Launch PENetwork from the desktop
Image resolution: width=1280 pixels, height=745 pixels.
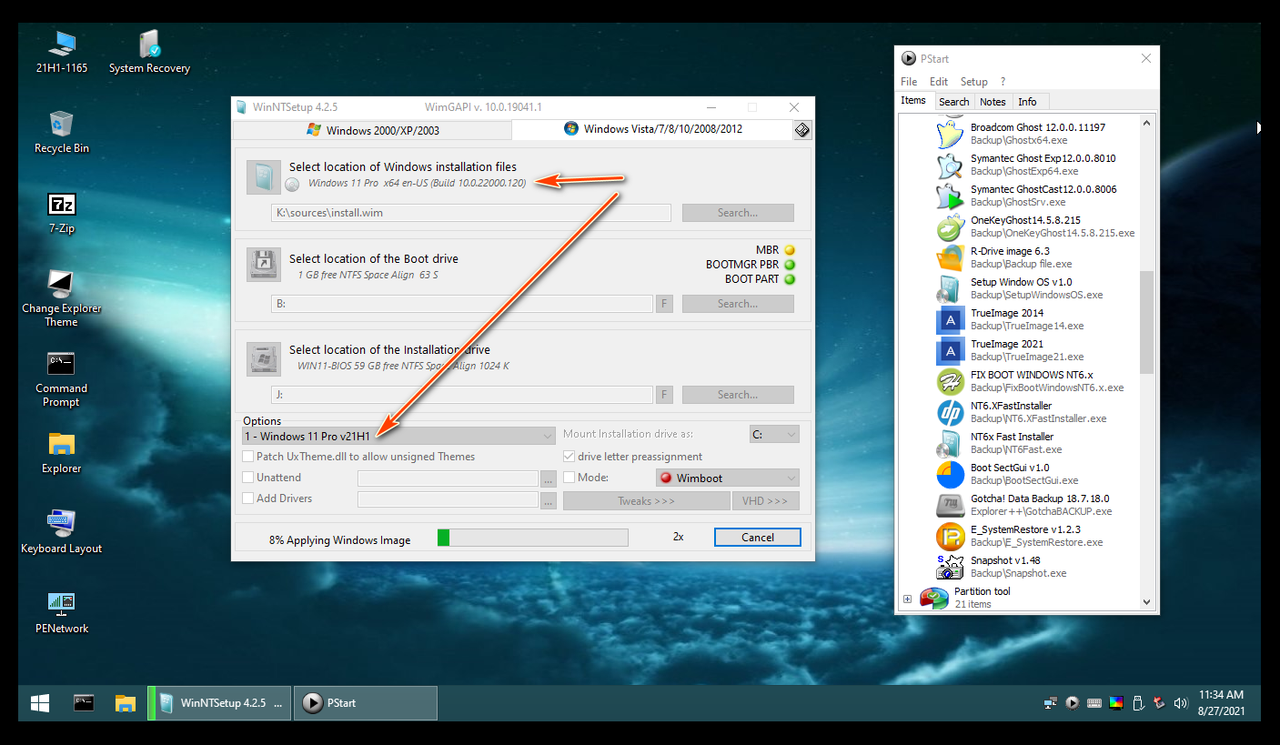[x=62, y=611]
